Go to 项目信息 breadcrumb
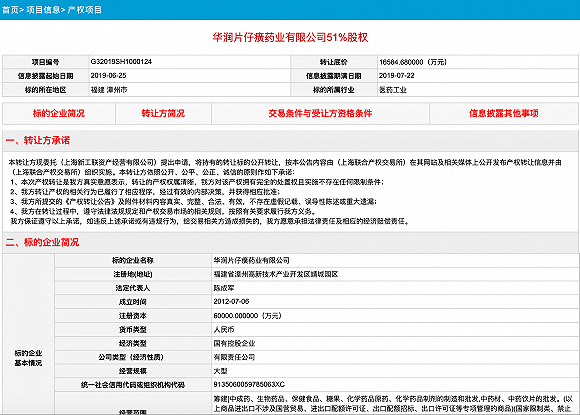Screen dimensions: 580x415 [43, 10]
